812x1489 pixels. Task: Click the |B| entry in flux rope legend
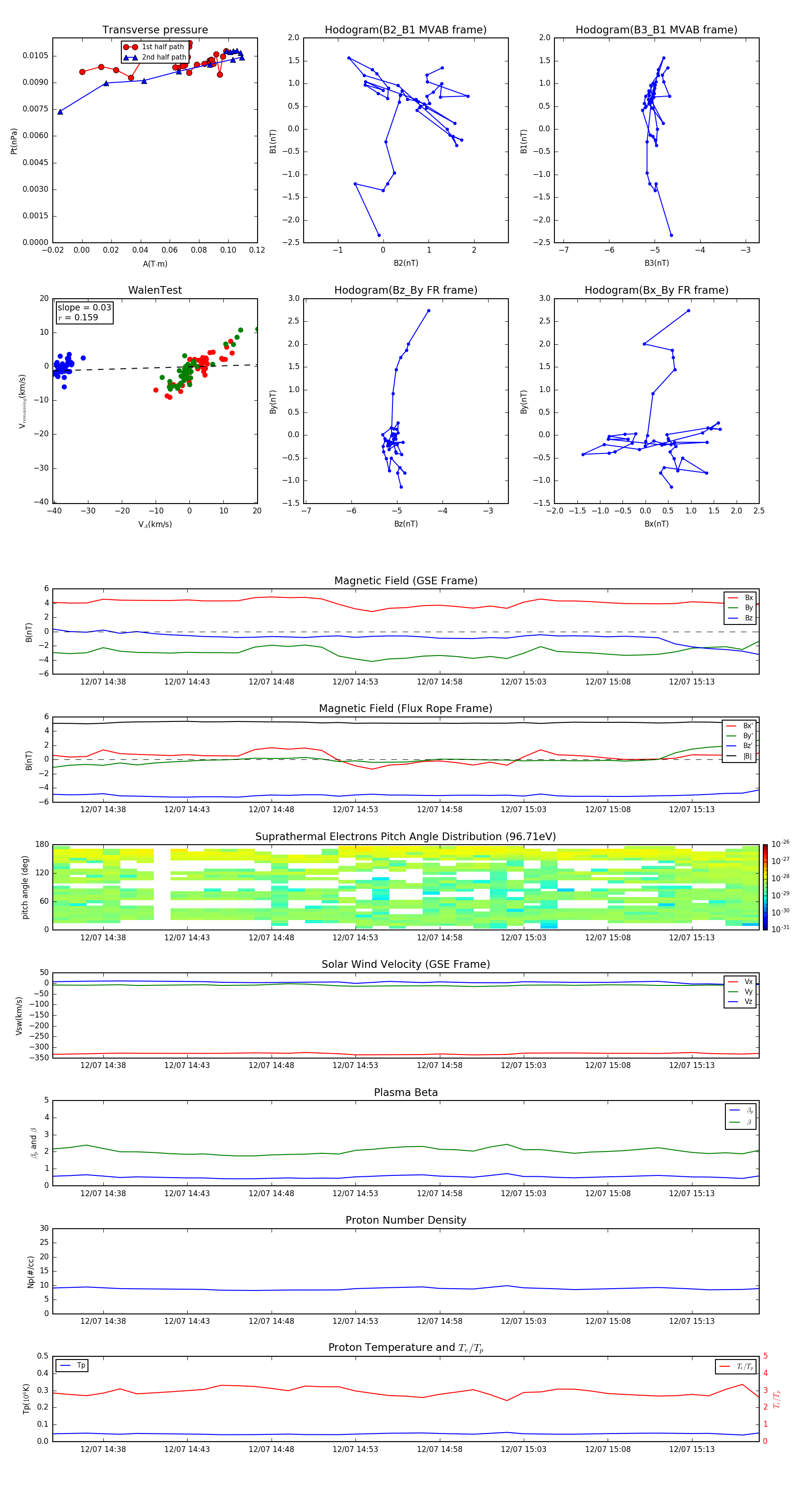(740, 756)
